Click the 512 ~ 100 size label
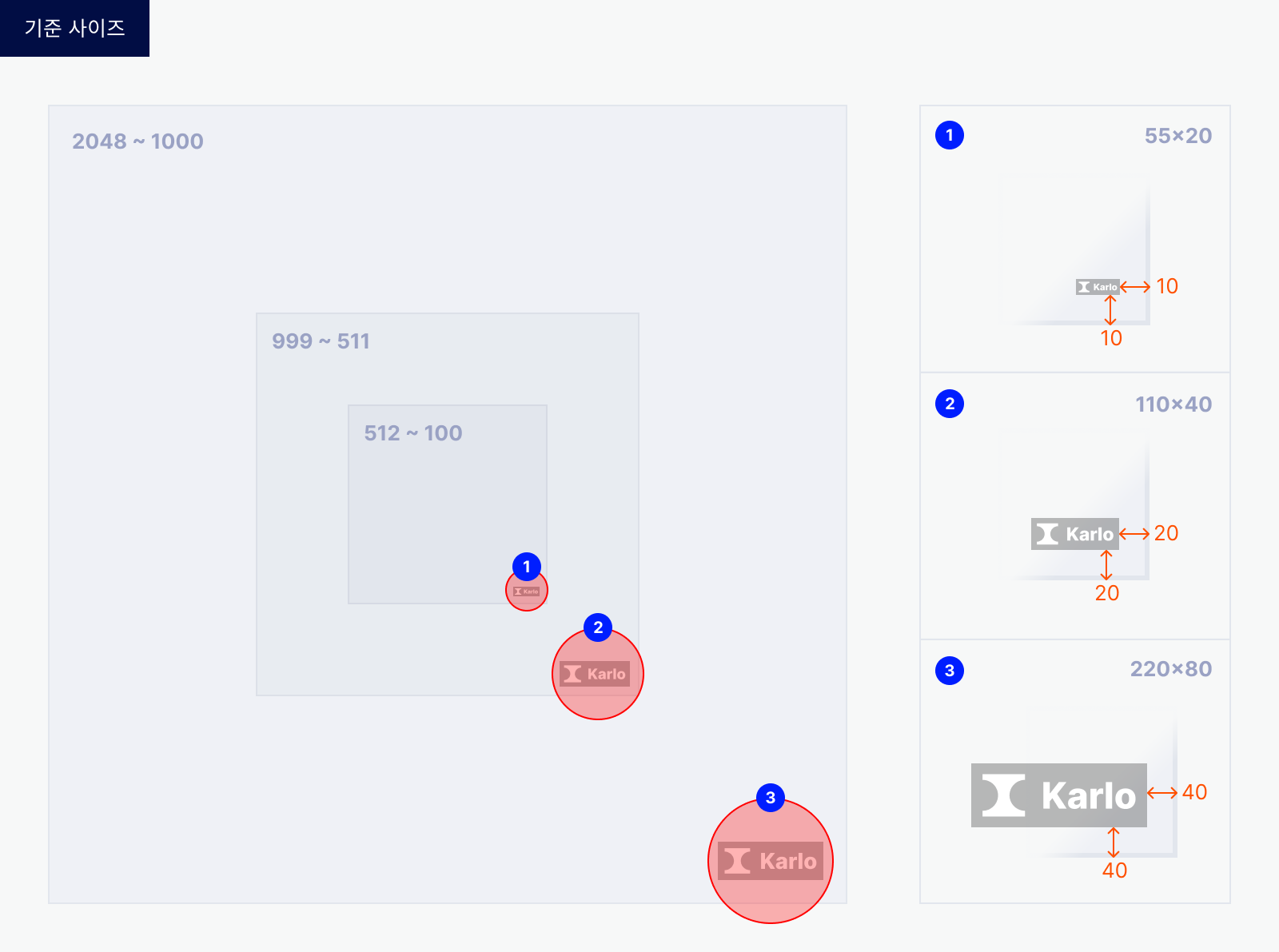The height and width of the screenshot is (952, 1279). tap(413, 433)
